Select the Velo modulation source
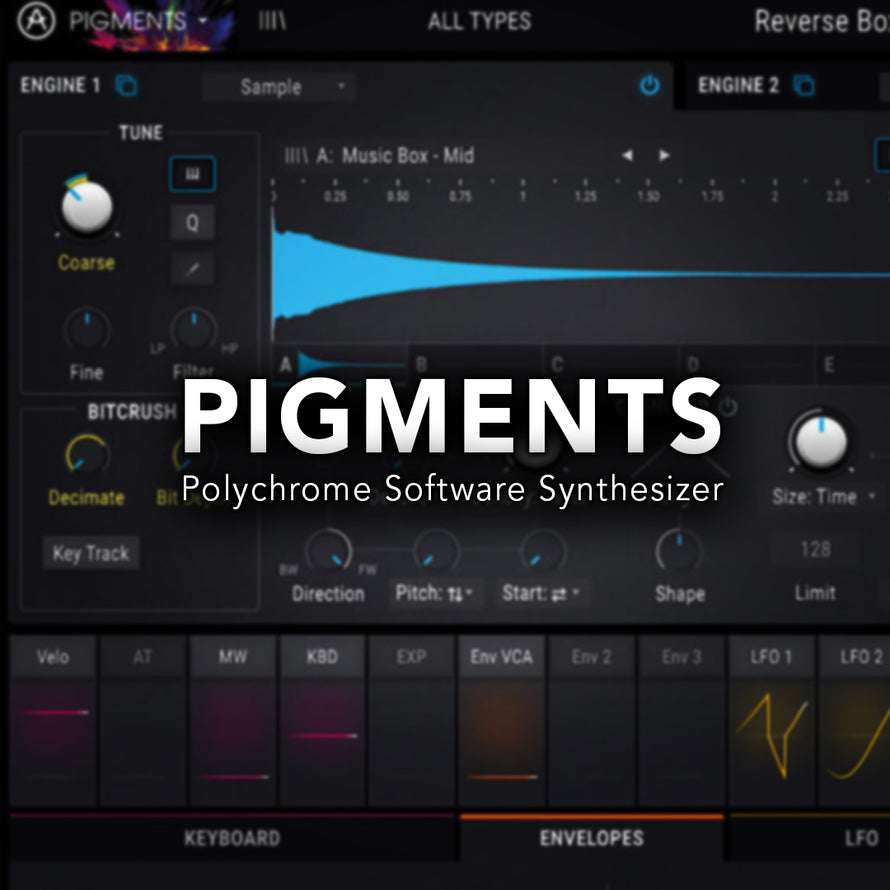This screenshot has height=890, width=890. (53, 657)
